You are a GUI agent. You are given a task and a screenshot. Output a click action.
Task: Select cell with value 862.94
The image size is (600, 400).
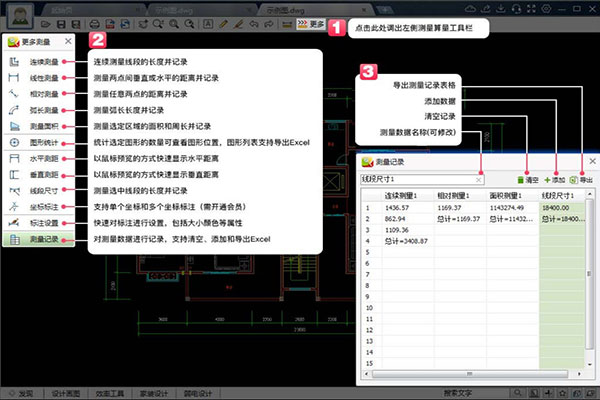pos(408,219)
